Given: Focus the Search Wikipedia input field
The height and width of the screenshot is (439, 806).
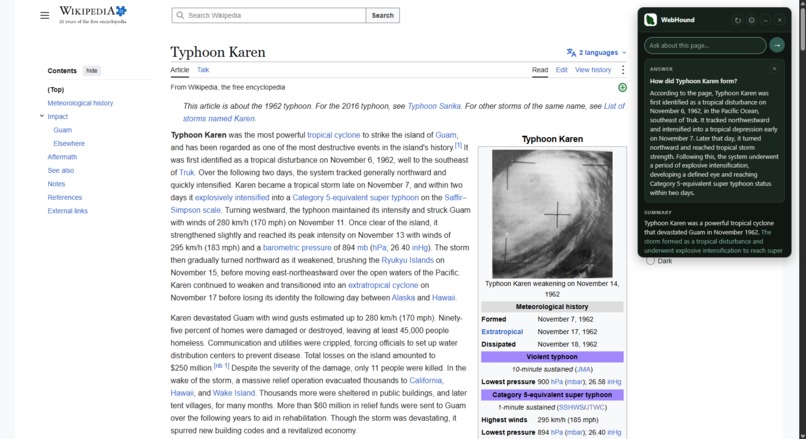Looking at the screenshot, I should (x=269, y=15).
